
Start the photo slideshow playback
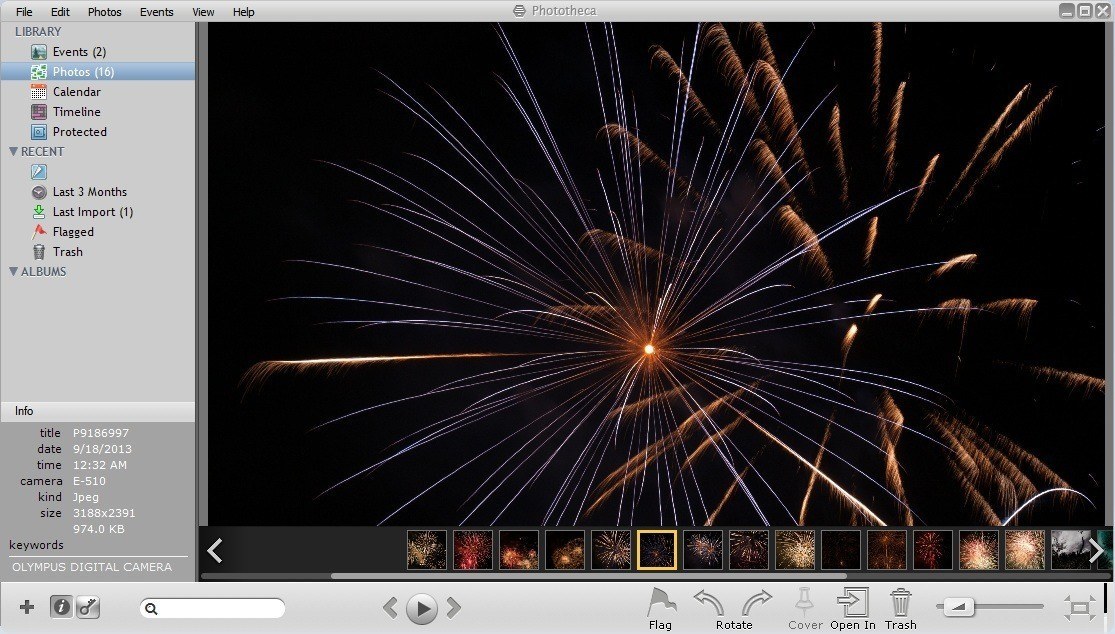(x=421, y=607)
